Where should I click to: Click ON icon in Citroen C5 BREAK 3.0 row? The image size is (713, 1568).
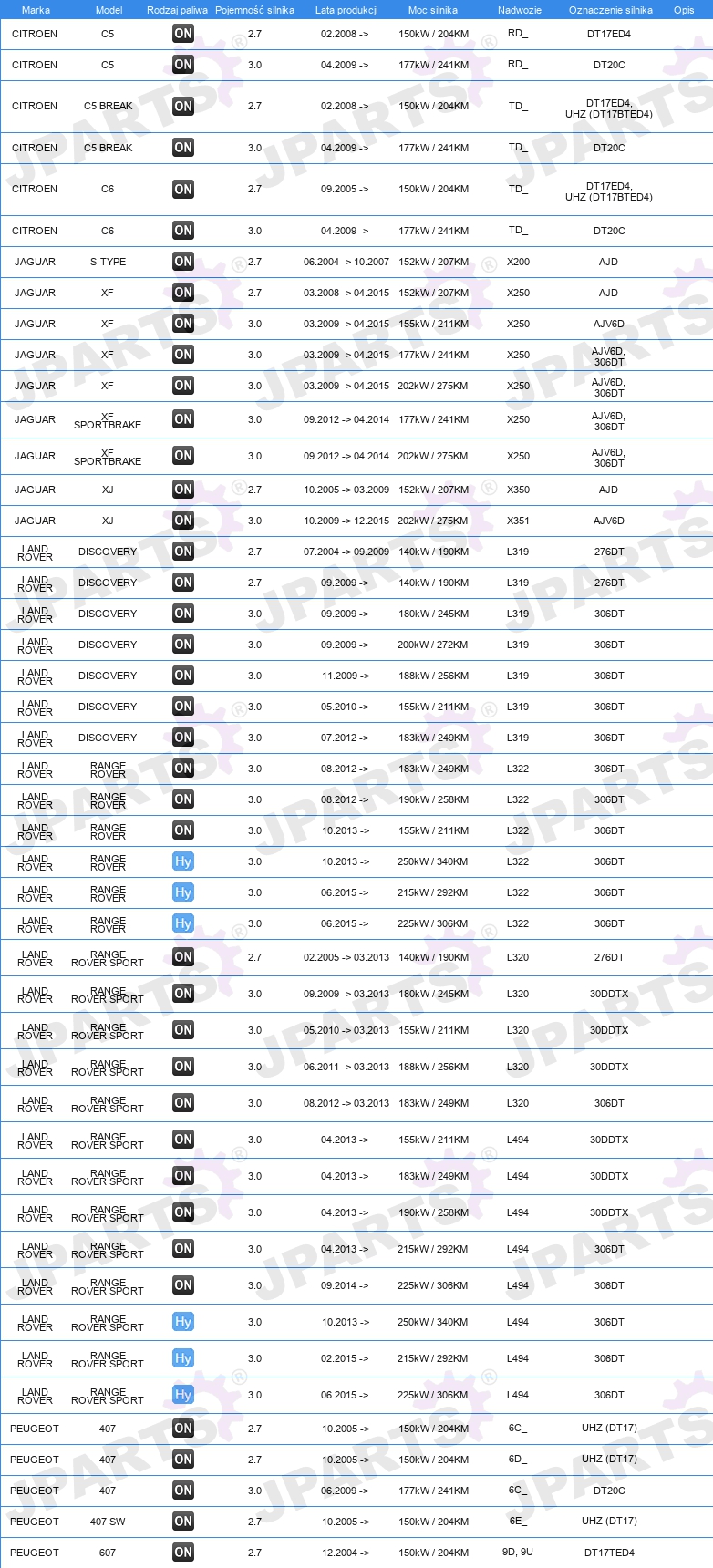point(183,148)
